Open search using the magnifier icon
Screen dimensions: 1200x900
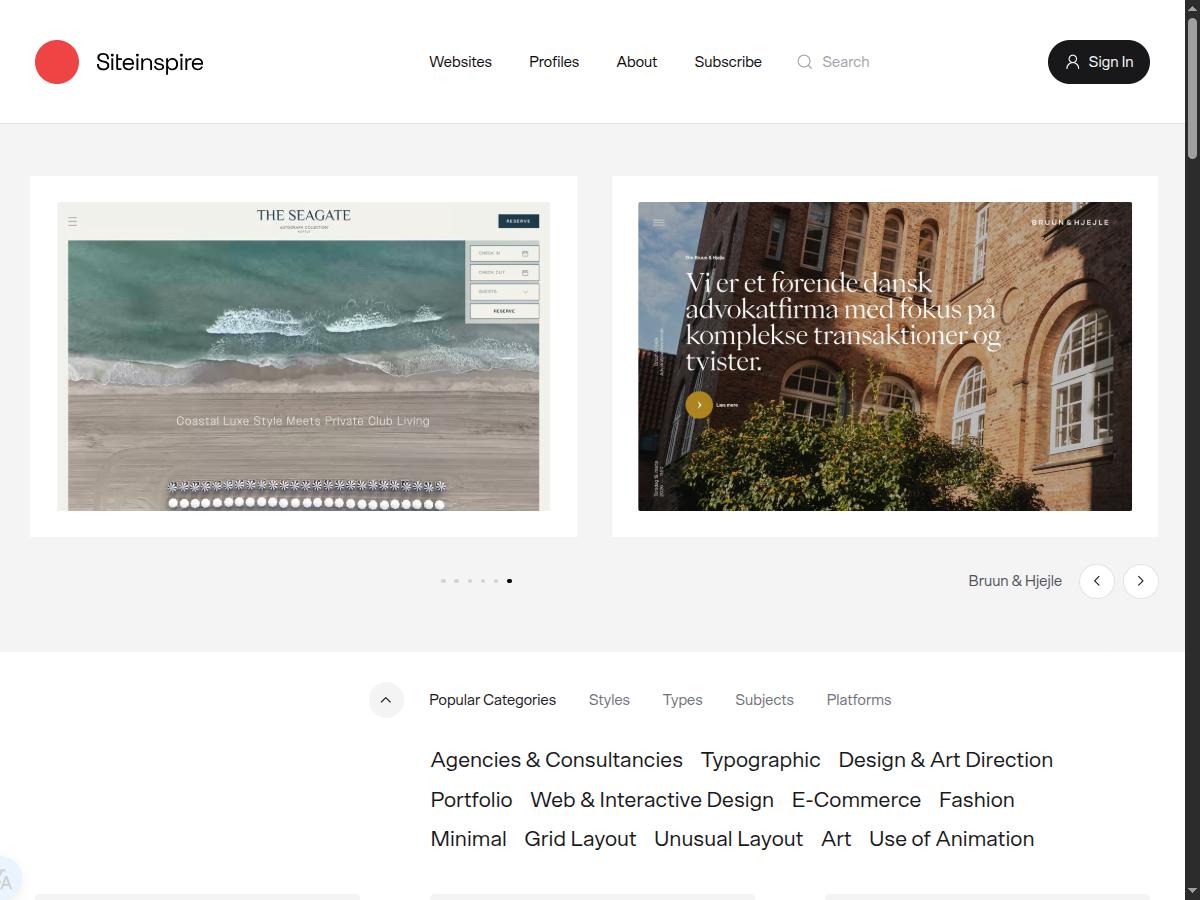pyautogui.click(x=804, y=62)
